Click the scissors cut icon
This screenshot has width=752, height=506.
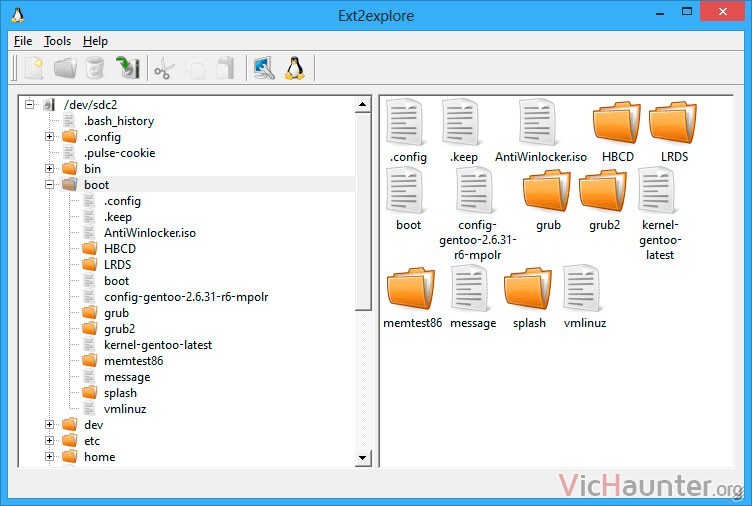164,68
